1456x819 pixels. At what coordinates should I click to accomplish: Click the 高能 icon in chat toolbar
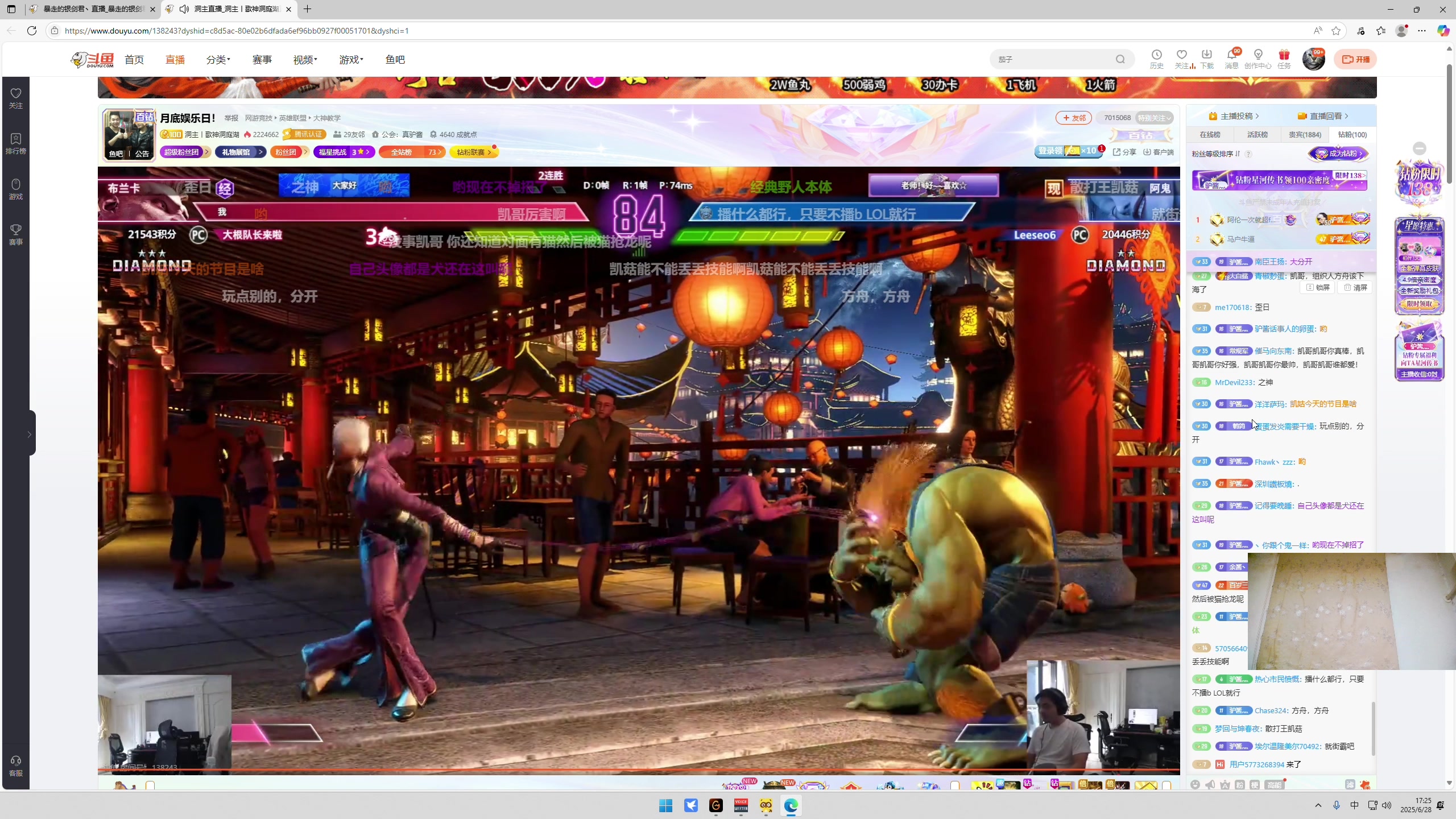click(x=1274, y=785)
